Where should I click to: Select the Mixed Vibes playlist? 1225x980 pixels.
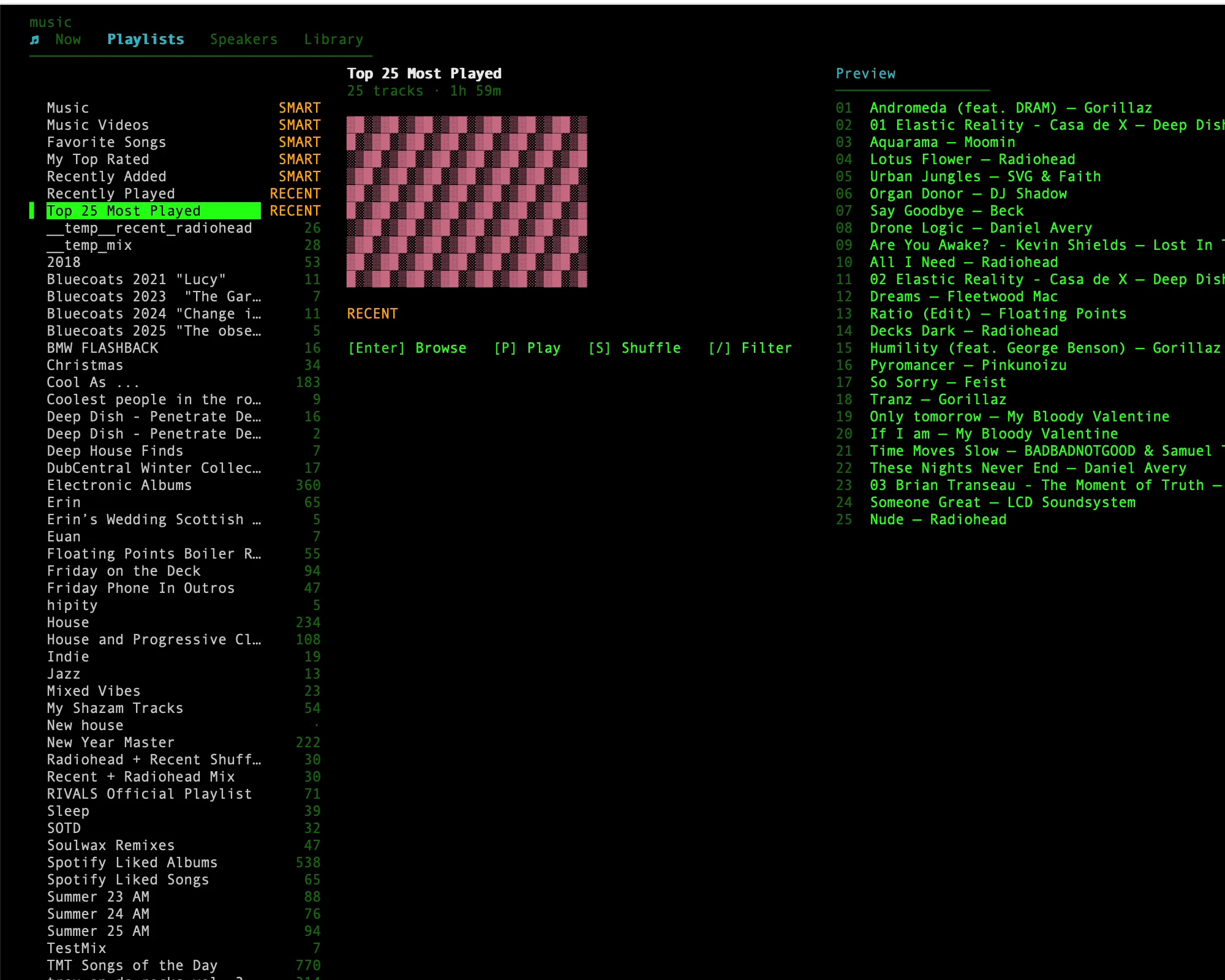click(x=184, y=691)
